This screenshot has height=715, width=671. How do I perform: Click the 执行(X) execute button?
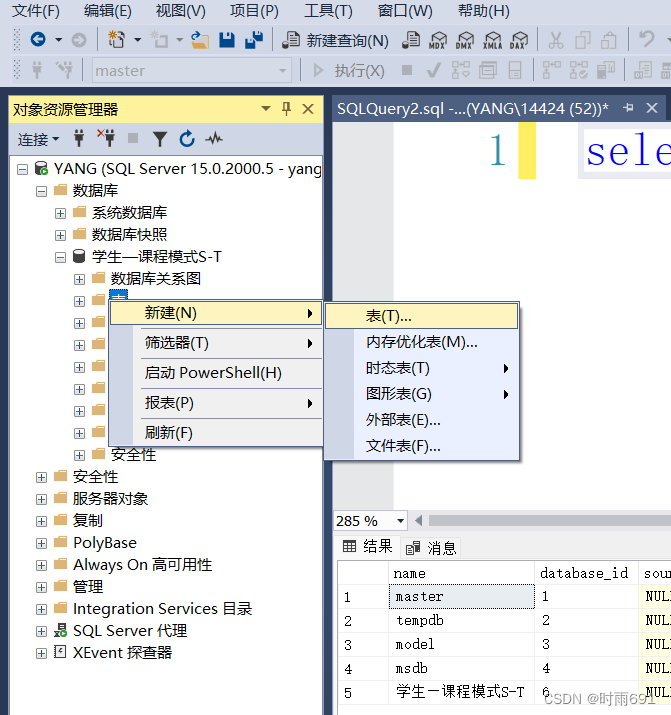coord(349,71)
